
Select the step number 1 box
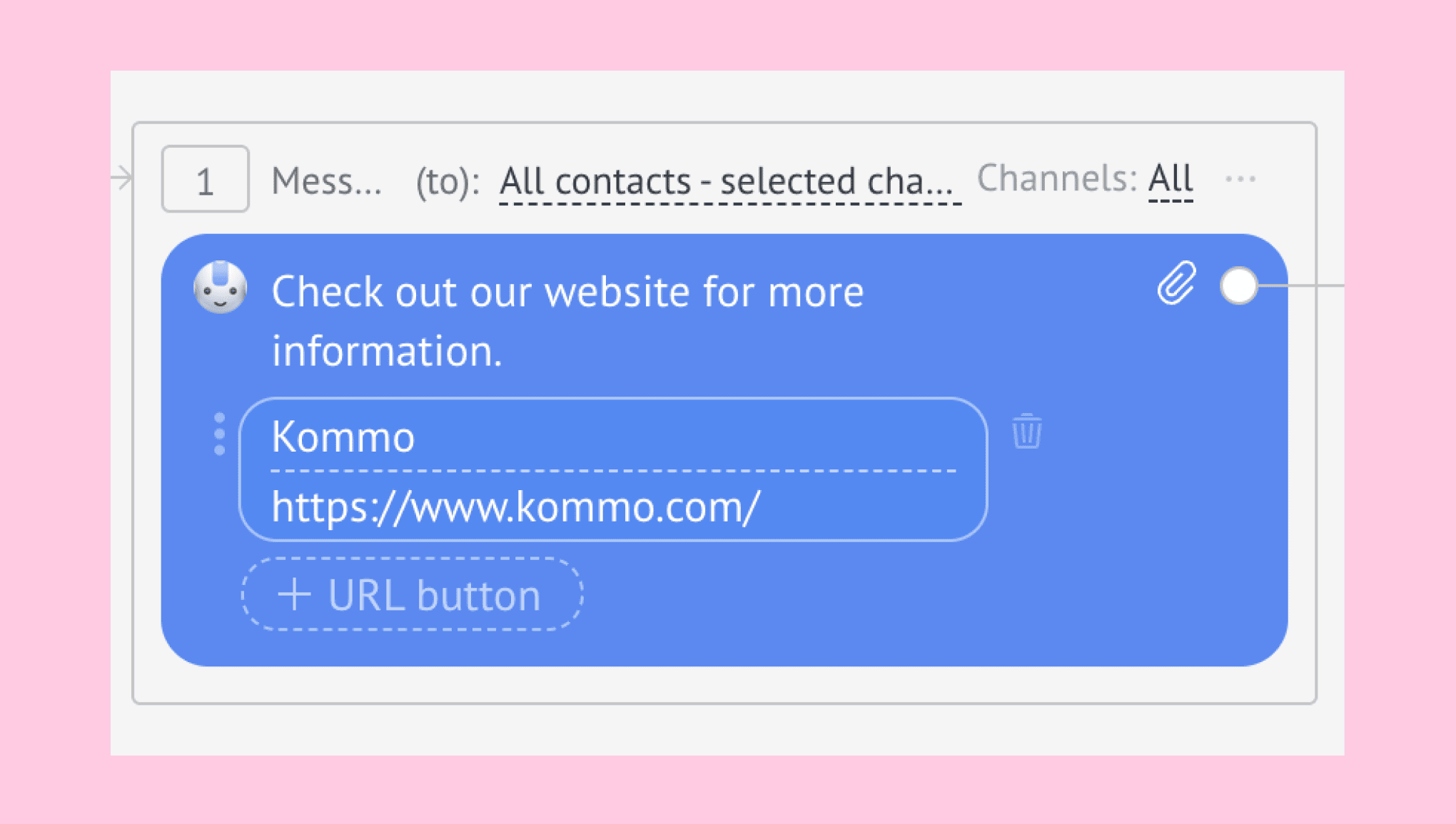pyautogui.click(x=206, y=179)
